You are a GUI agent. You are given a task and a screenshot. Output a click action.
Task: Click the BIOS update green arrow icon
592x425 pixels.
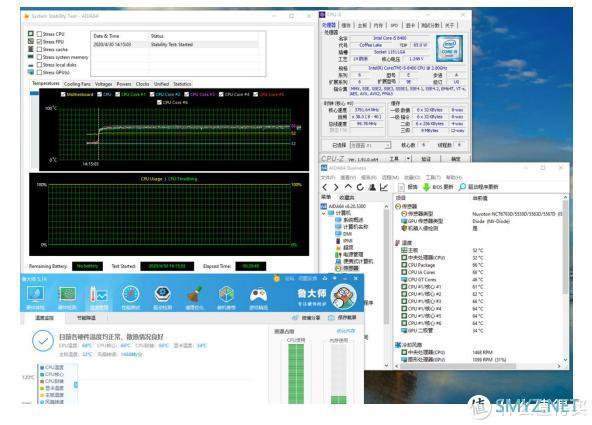tap(426, 187)
